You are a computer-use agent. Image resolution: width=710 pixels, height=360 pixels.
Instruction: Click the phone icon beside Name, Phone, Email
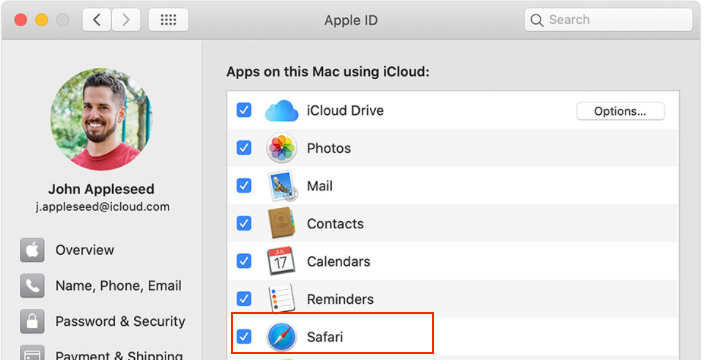click(x=32, y=286)
